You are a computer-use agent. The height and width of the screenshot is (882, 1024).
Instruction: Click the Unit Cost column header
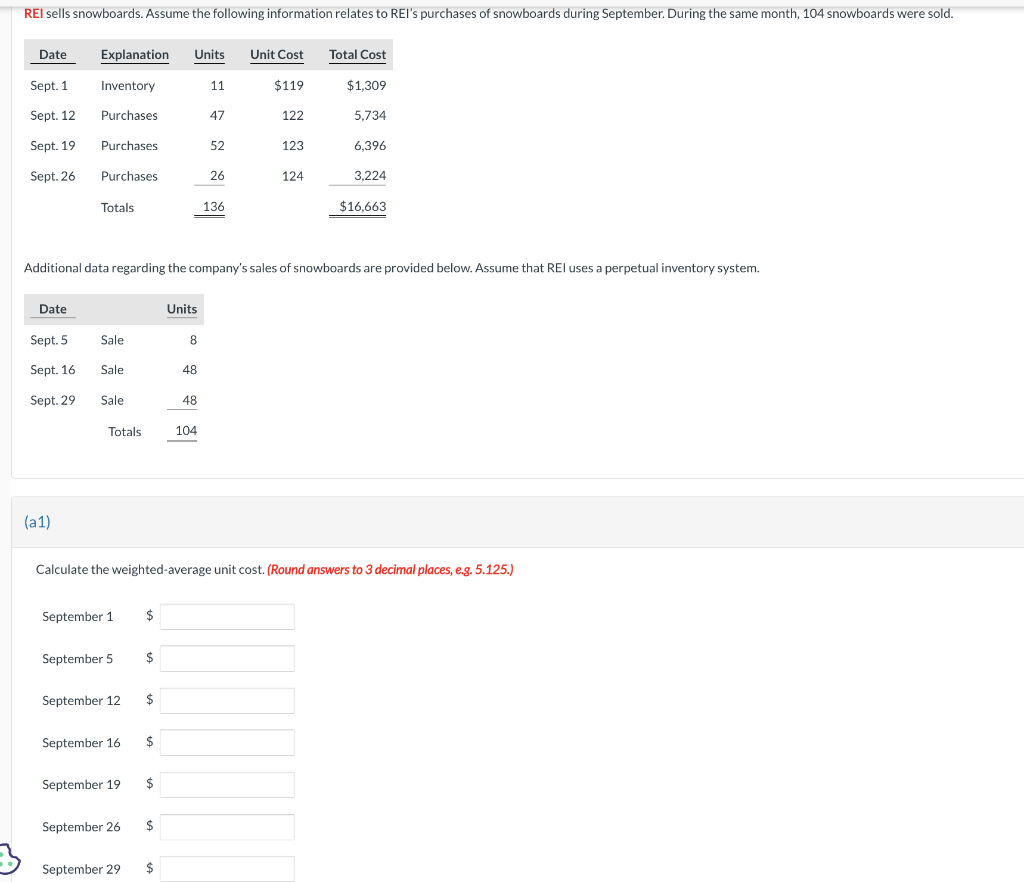coord(276,55)
